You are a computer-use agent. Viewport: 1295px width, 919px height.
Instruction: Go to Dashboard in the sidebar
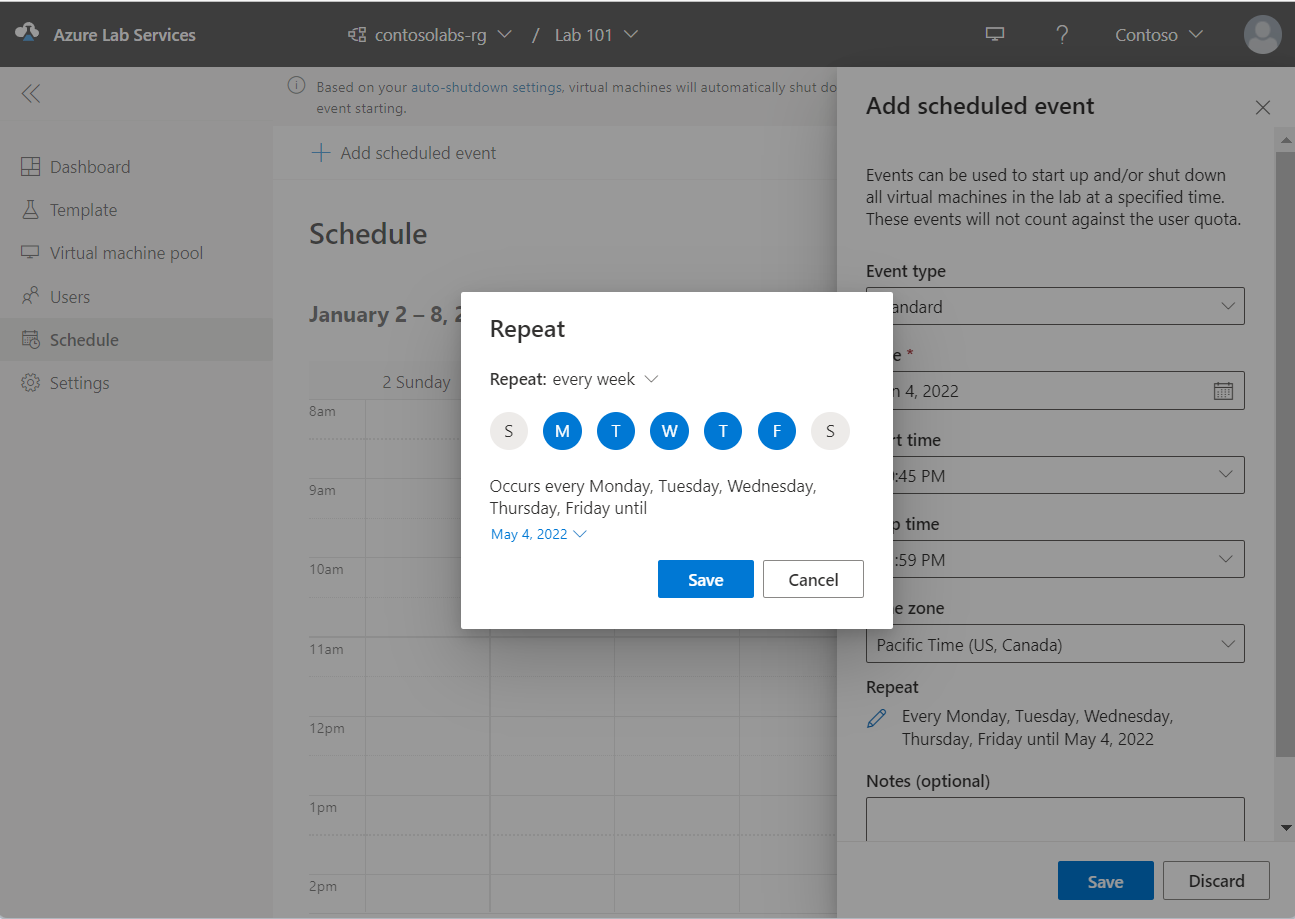(x=90, y=167)
